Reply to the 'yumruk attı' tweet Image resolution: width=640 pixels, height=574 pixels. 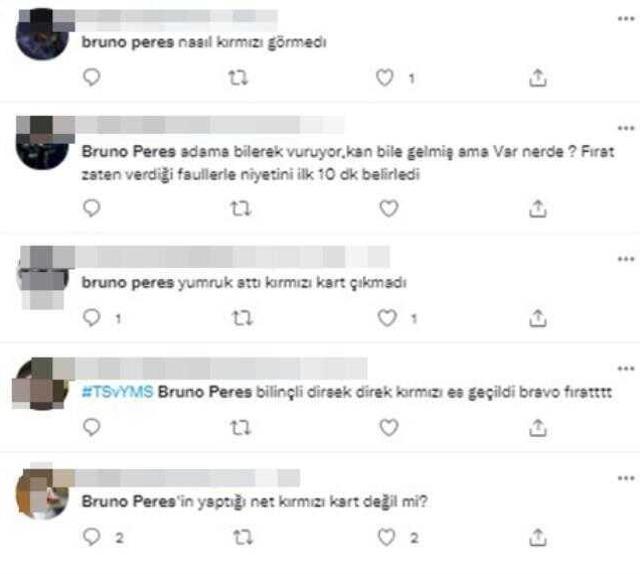coord(91,317)
